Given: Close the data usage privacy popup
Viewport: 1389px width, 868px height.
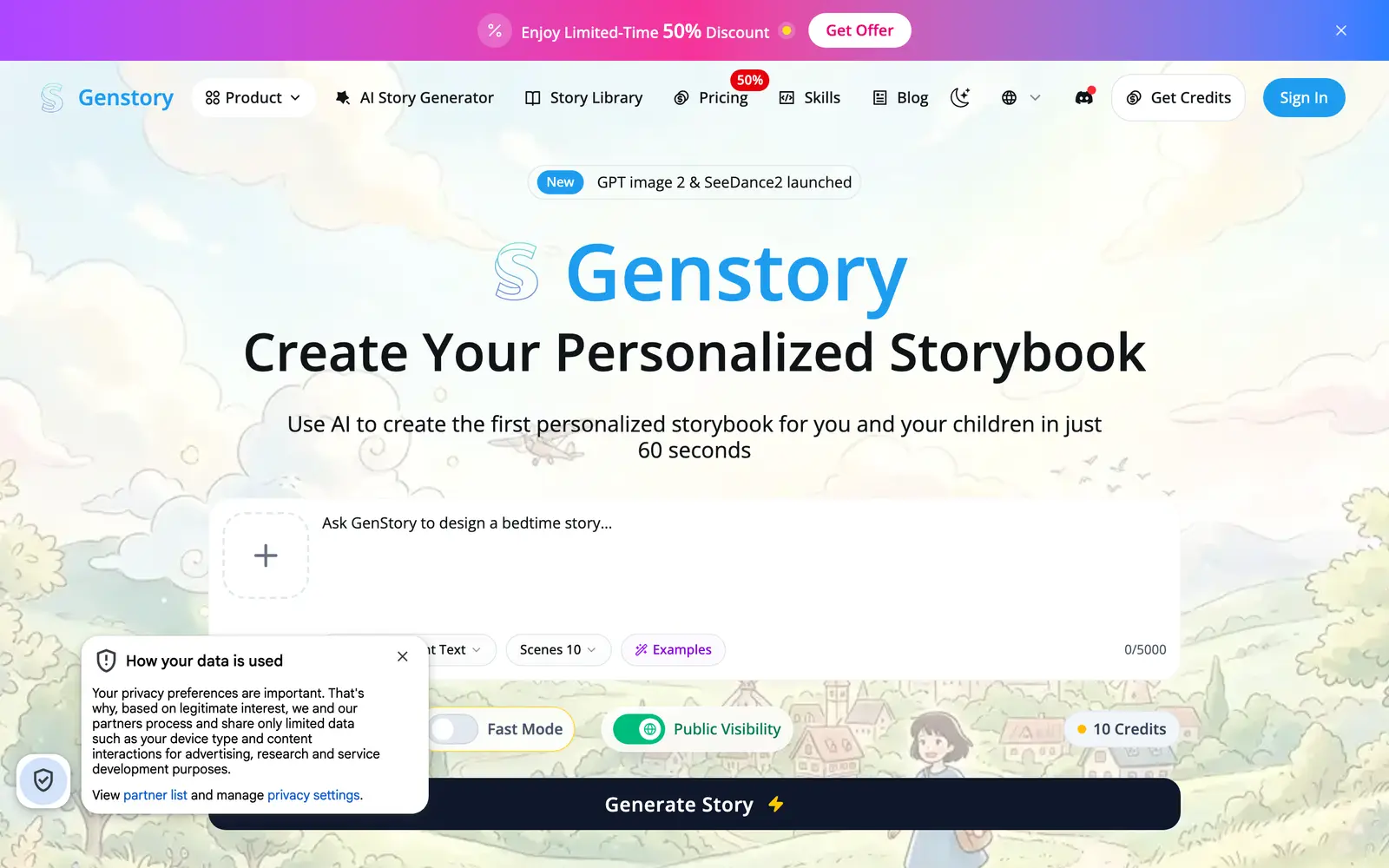Looking at the screenshot, I should (x=403, y=657).
